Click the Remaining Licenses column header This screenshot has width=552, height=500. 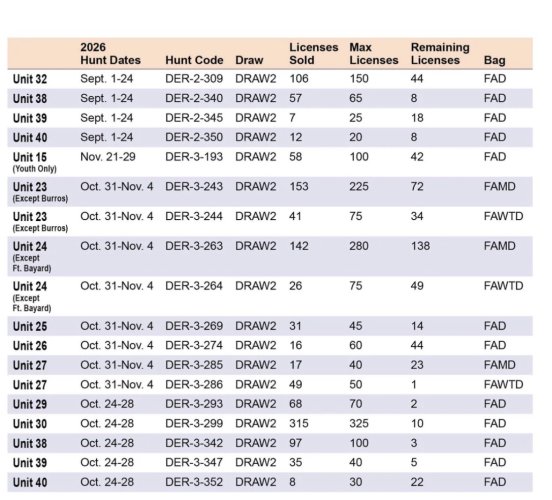440,54
